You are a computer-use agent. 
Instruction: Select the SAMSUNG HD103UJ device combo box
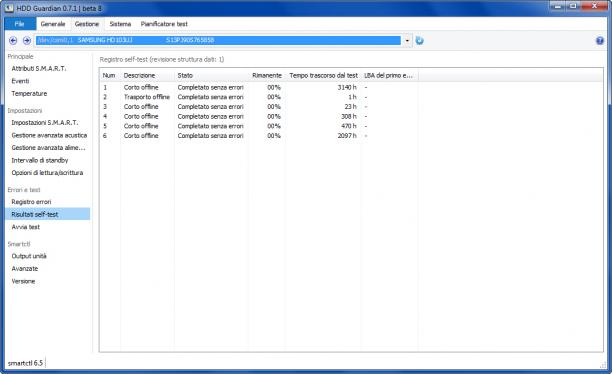pos(223,40)
